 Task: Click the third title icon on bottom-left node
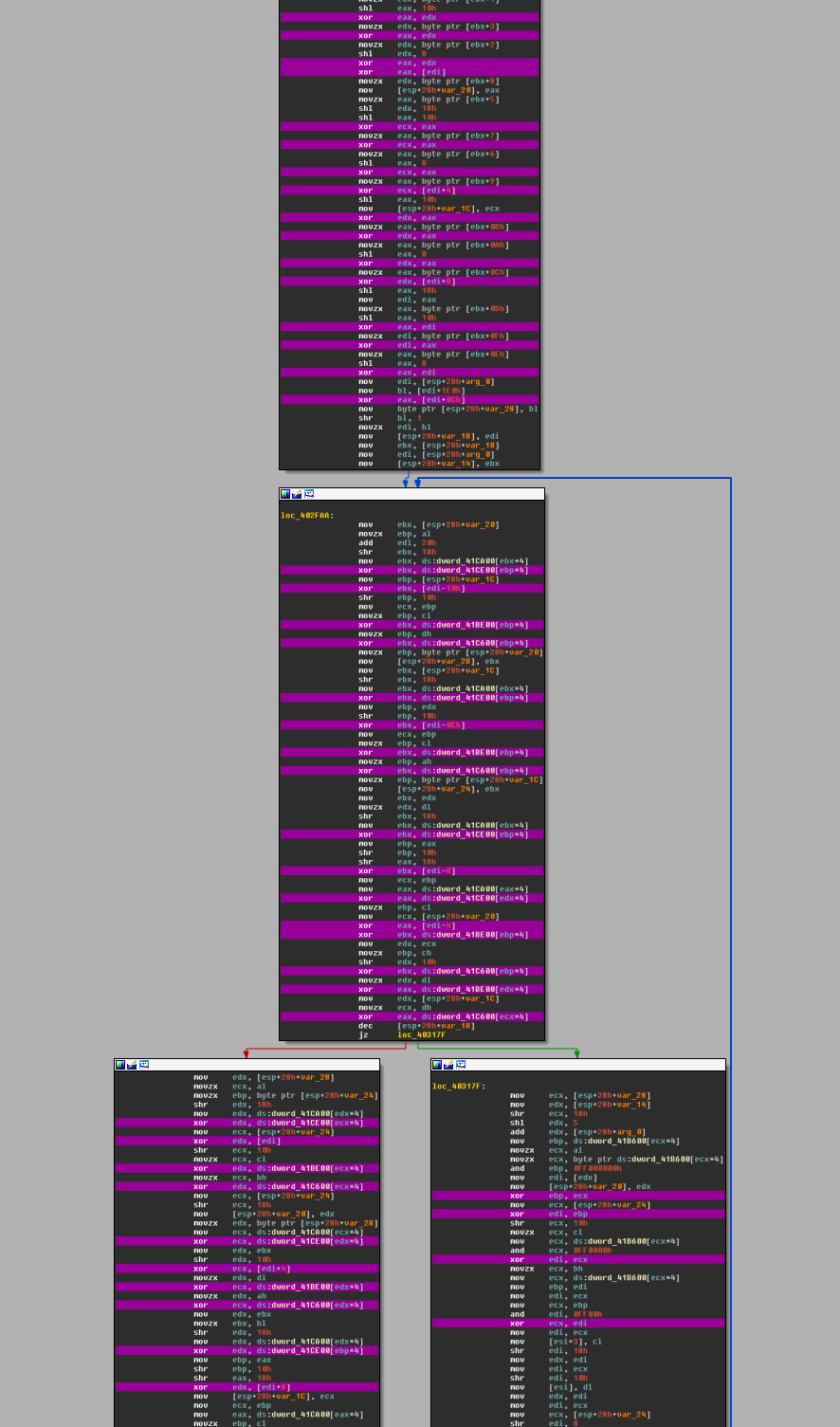(x=144, y=1065)
